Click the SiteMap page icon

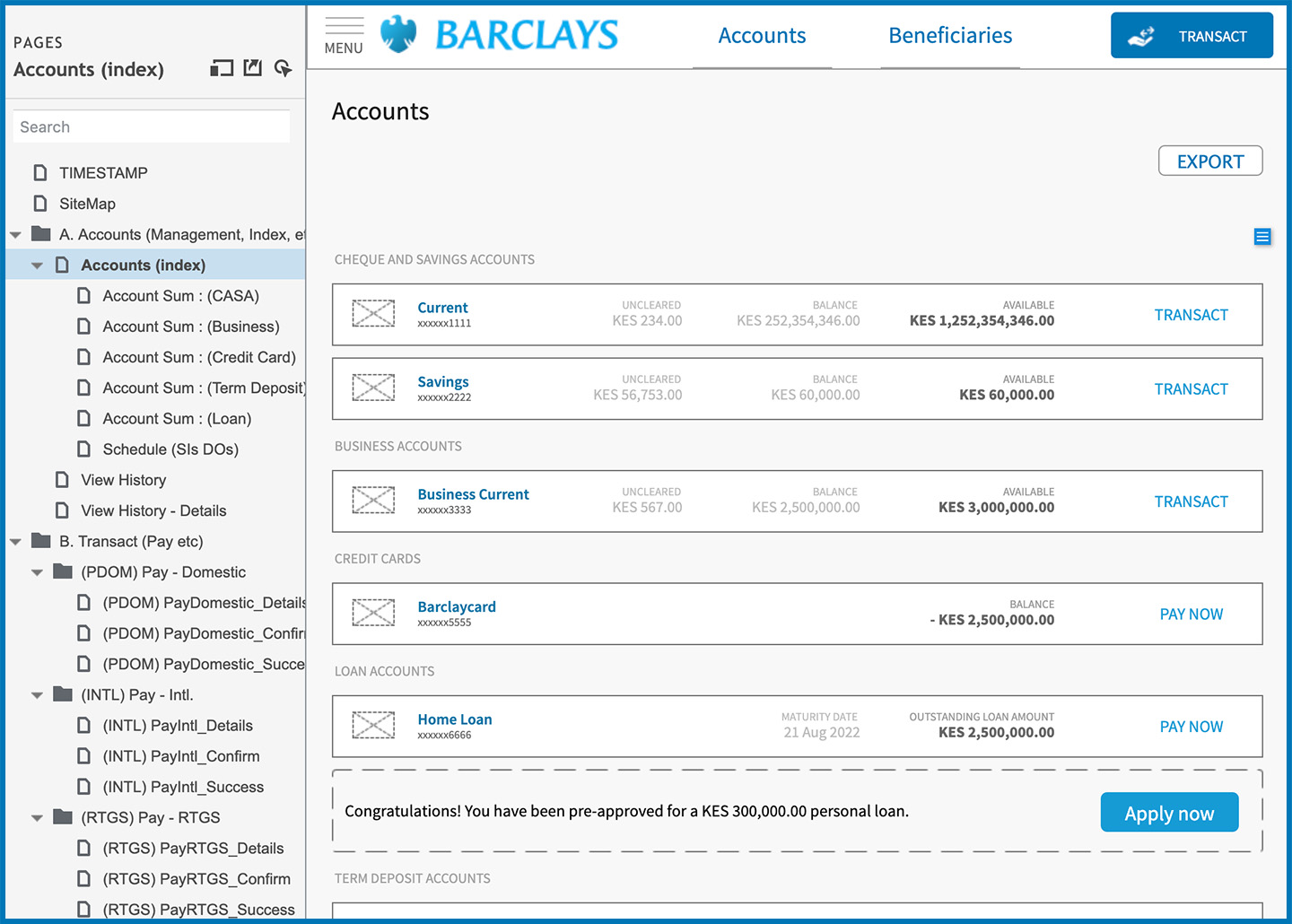click(40, 203)
